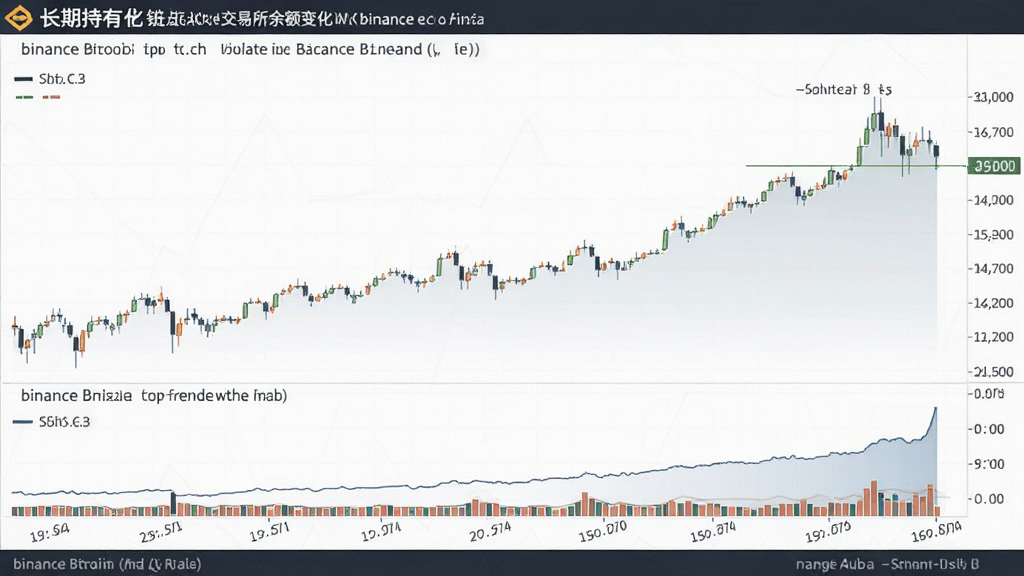Click the 14,700 label on the price axis
This screenshot has width=1024, height=576.
click(993, 268)
